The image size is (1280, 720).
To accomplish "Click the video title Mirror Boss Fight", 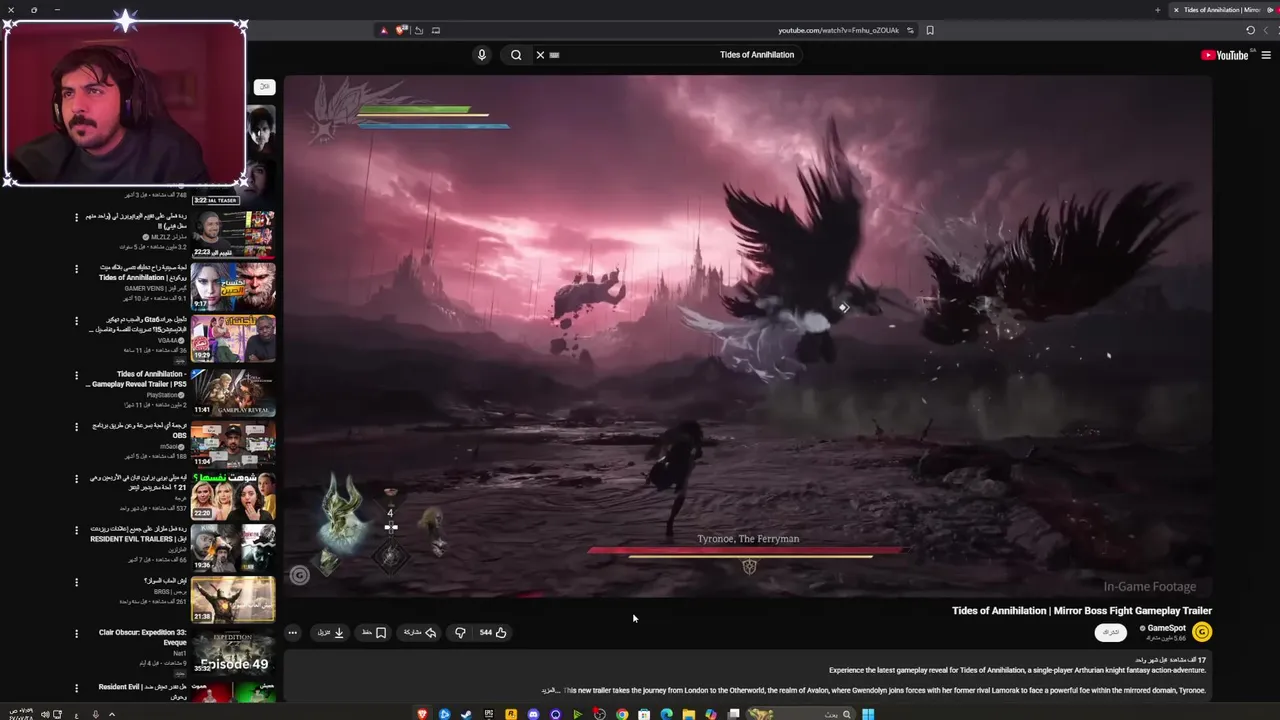I will [x=1082, y=610].
